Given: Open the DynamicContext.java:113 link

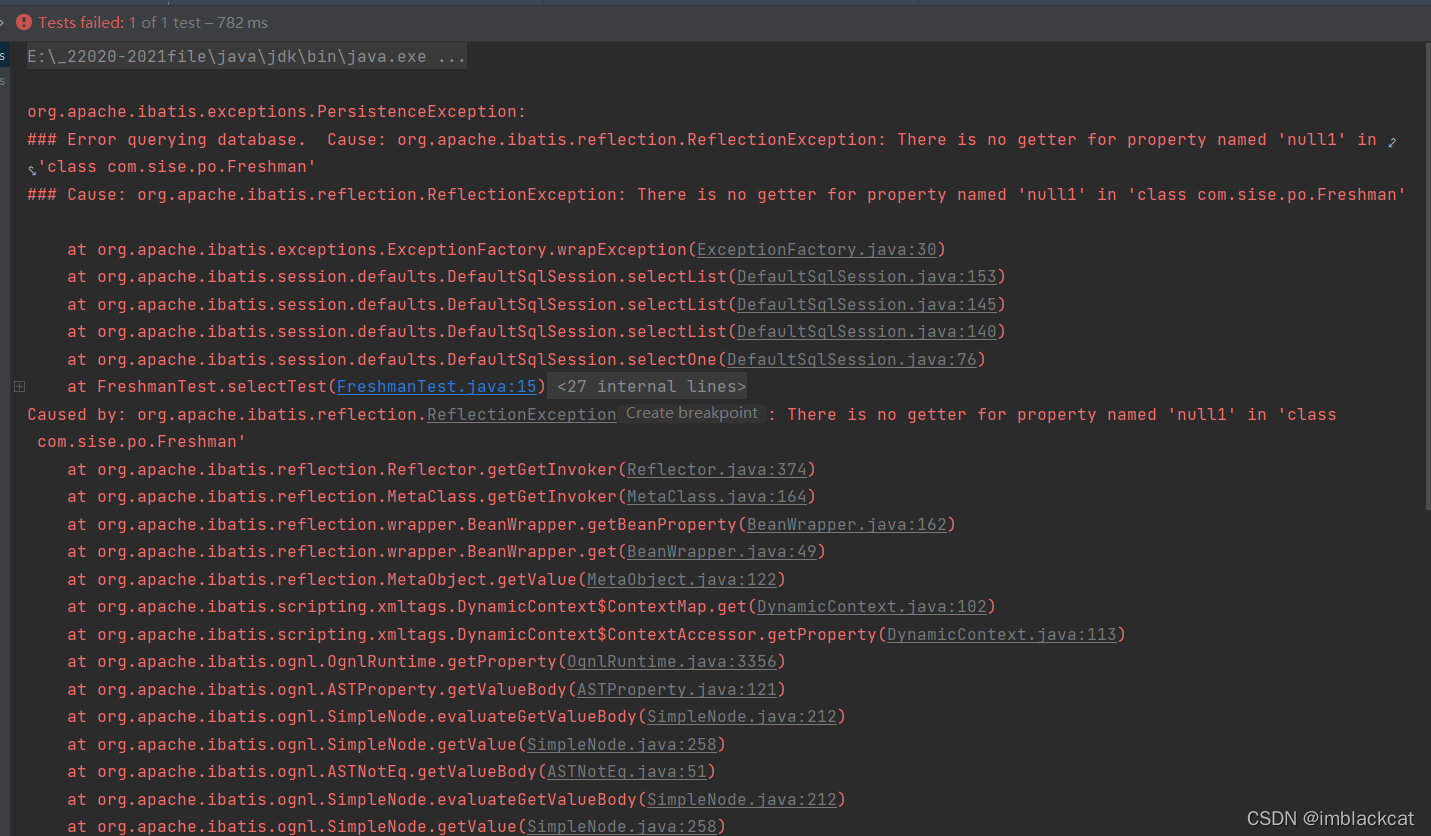Looking at the screenshot, I should coord(1001,634).
